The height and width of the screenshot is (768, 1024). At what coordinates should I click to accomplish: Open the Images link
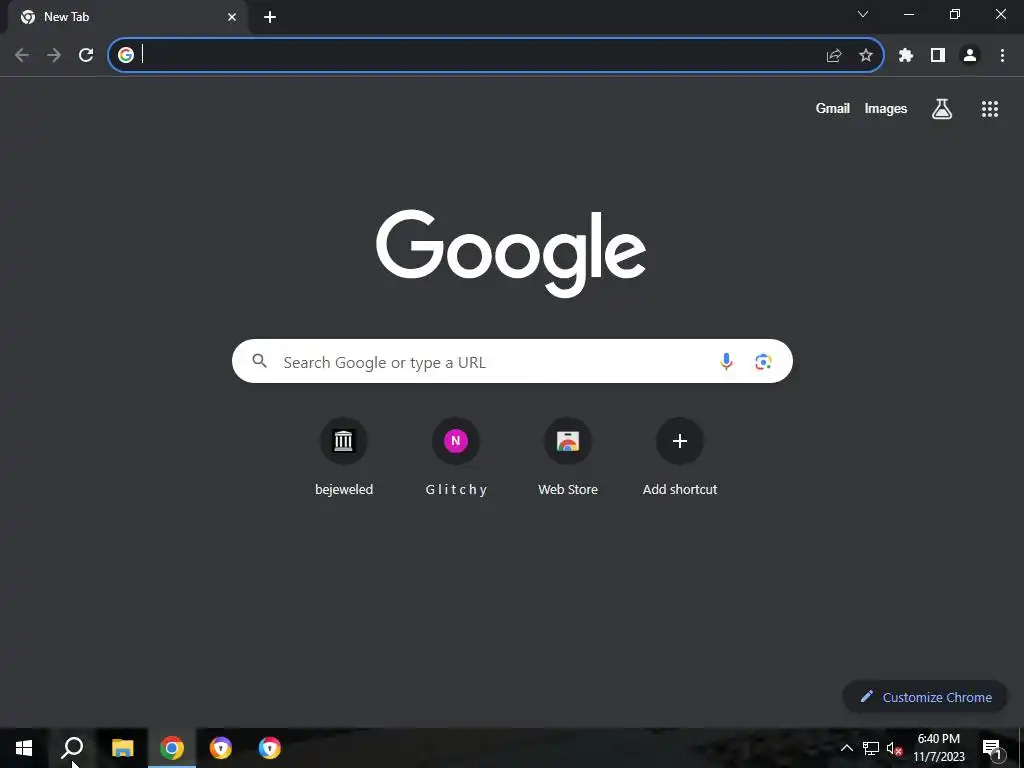886,108
